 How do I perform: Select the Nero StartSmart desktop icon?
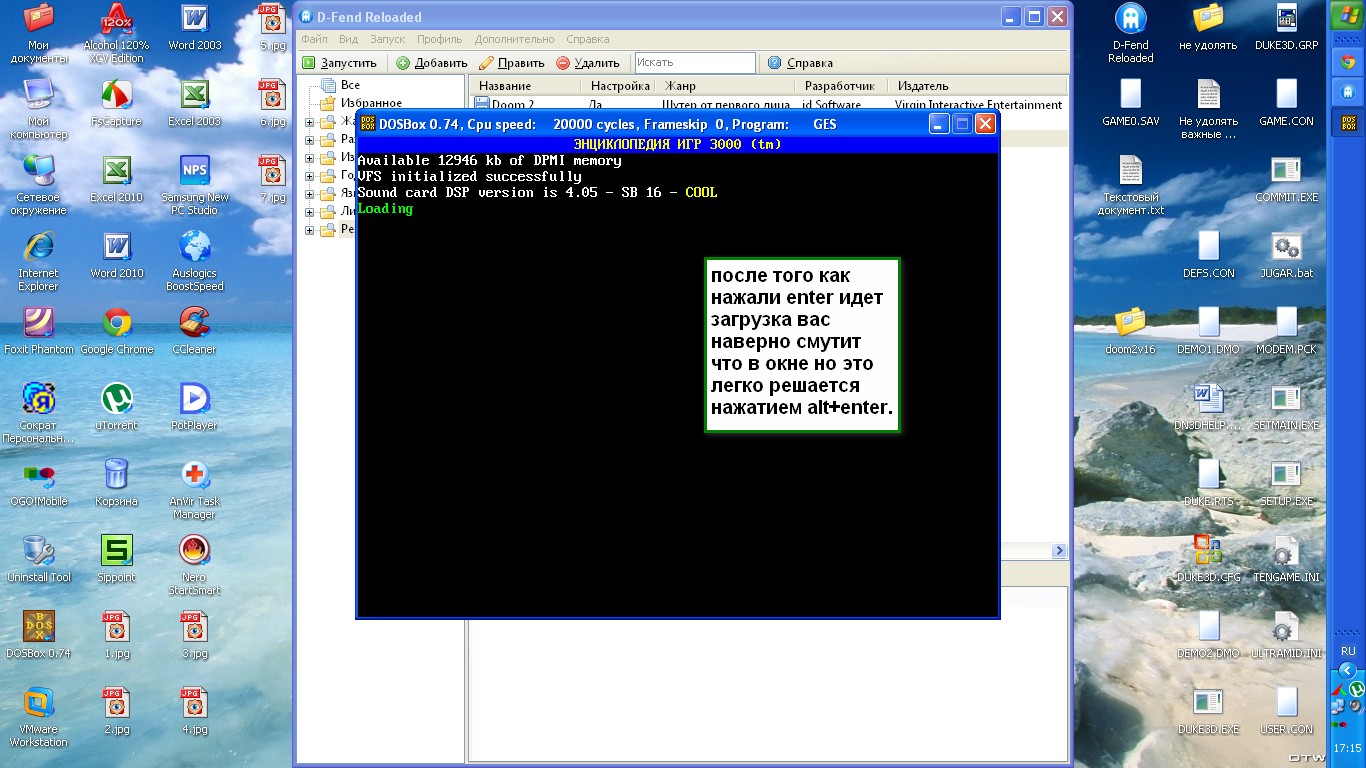click(x=195, y=566)
